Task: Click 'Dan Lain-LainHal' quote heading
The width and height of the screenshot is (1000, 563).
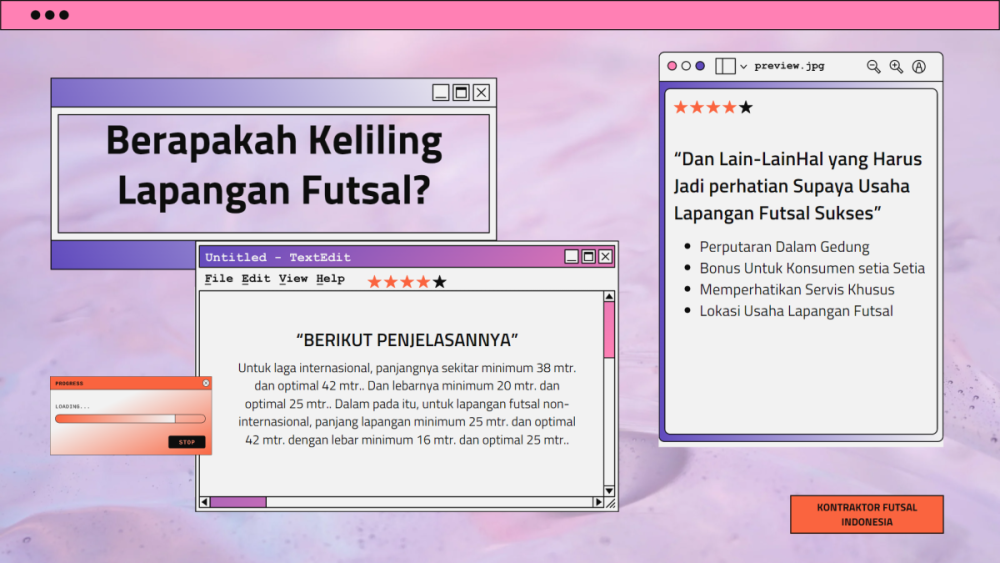Action: tap(798, 186)
